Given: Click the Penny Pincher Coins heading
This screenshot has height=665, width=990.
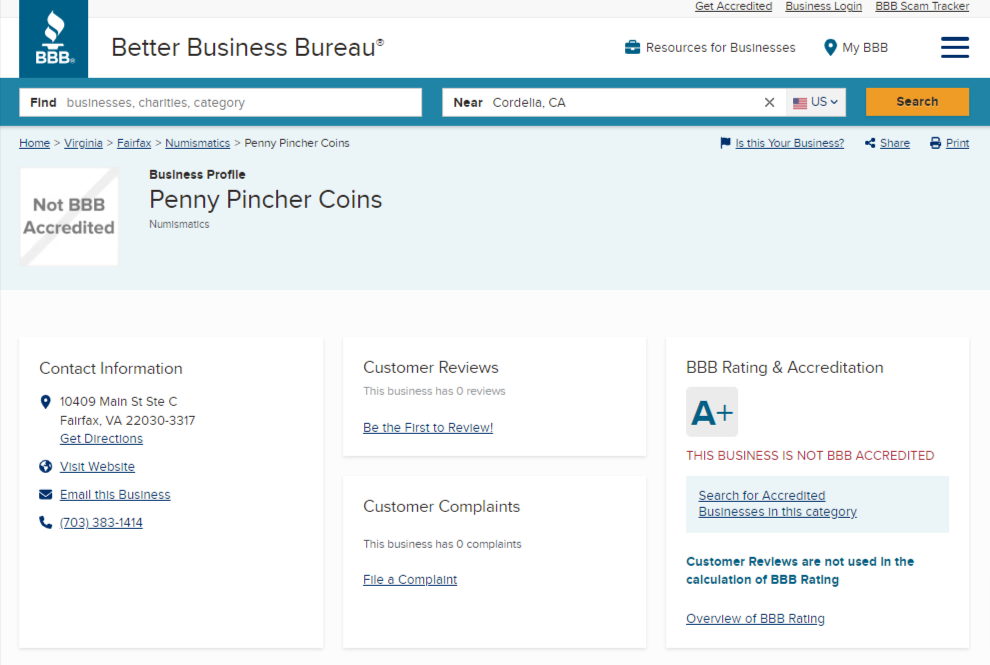Looking at the screenshot, I should click(x=265, y=200).
